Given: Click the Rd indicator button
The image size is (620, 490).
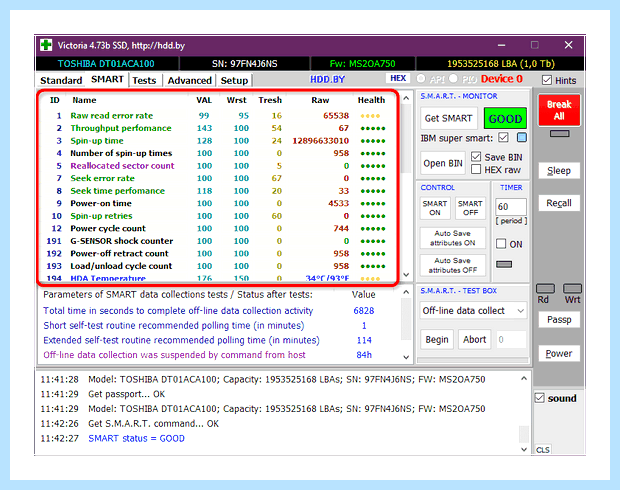Looking at the screenshot, I should point(545,289).
